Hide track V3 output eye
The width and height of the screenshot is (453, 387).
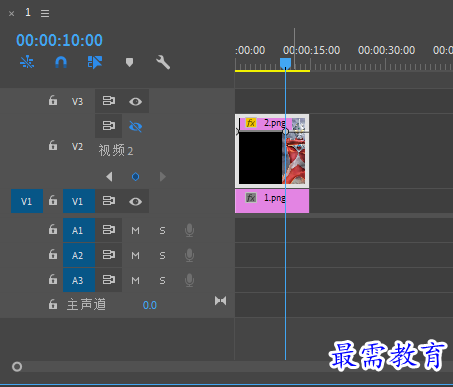[135, 101]
